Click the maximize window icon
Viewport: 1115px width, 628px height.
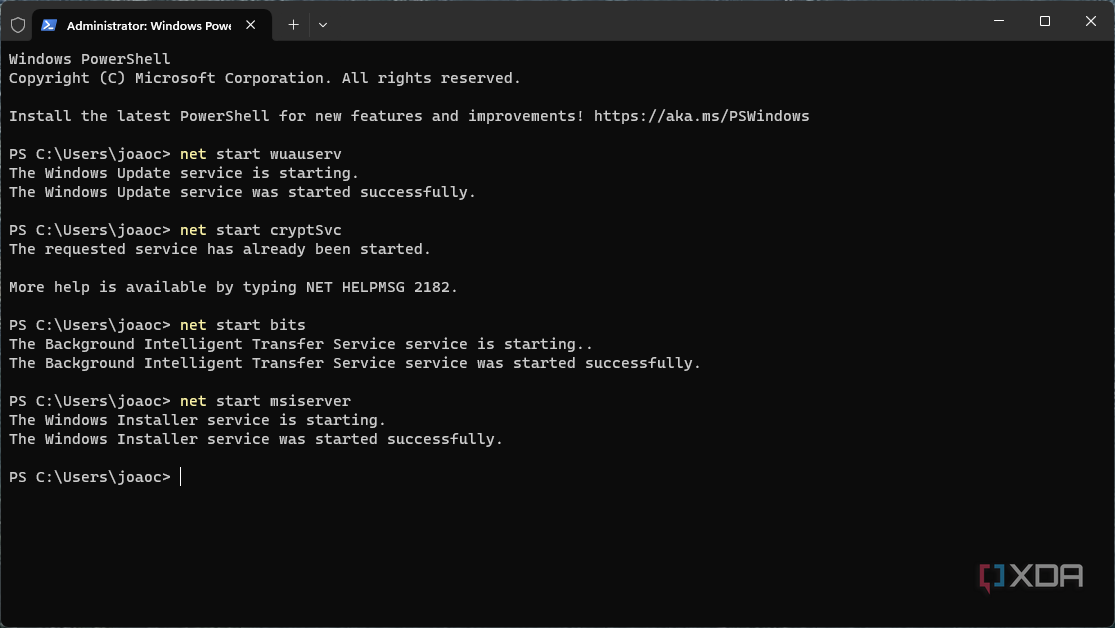pos(1043,21)
